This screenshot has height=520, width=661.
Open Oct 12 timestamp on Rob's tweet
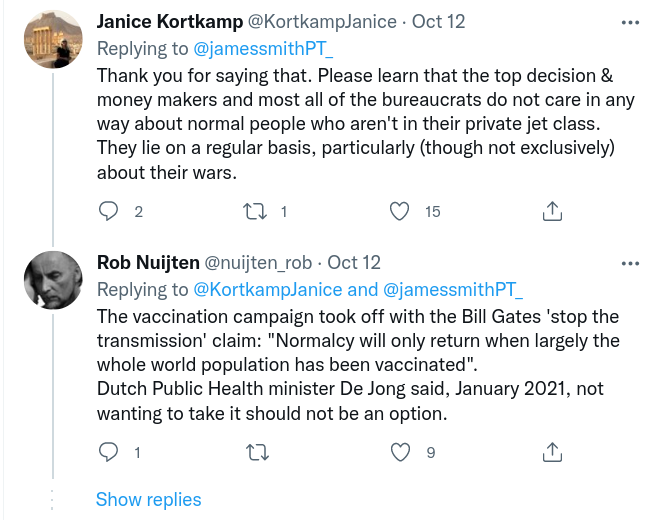[x=354, y=263]
